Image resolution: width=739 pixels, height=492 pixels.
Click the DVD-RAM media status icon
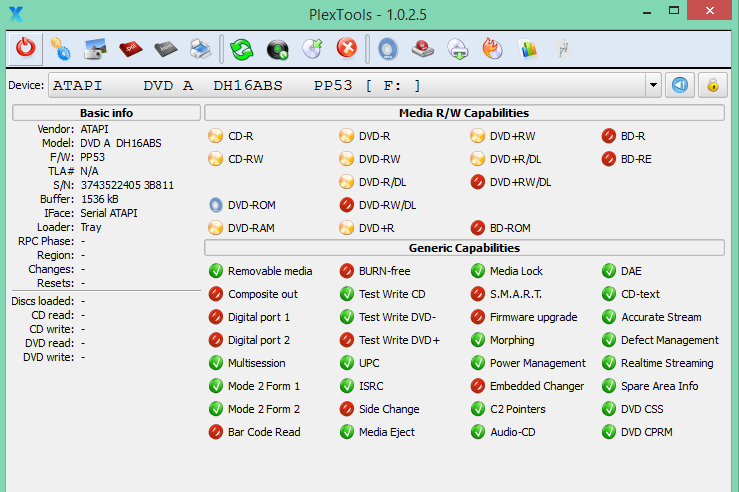[215, 228]
